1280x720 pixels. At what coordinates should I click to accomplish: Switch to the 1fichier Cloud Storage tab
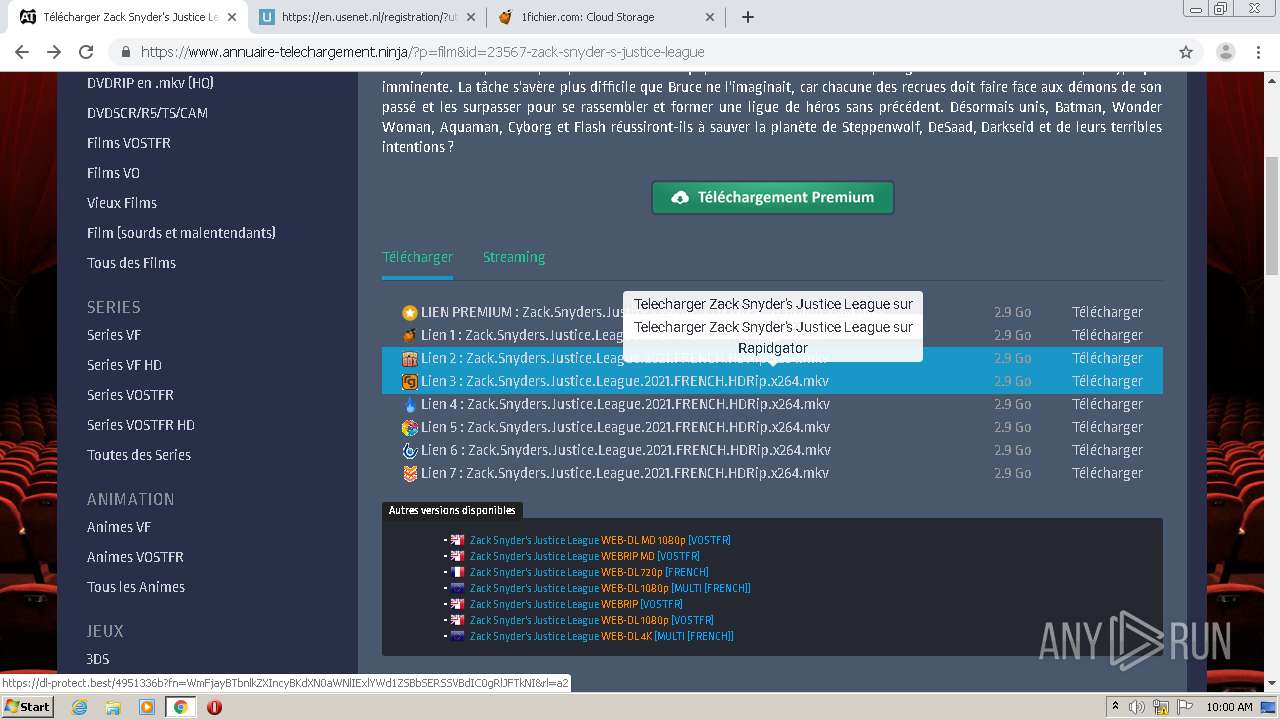coord(607,17)
